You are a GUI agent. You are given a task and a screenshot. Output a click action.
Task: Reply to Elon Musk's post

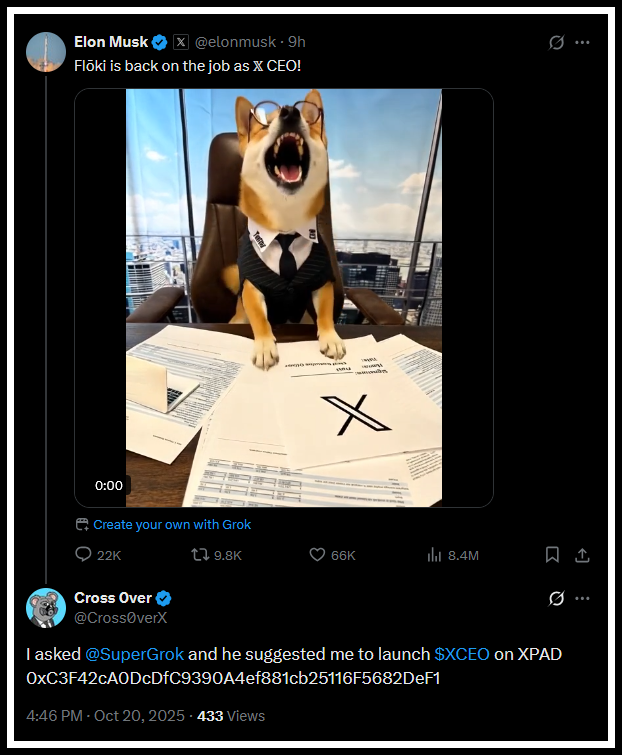(84, 555)
